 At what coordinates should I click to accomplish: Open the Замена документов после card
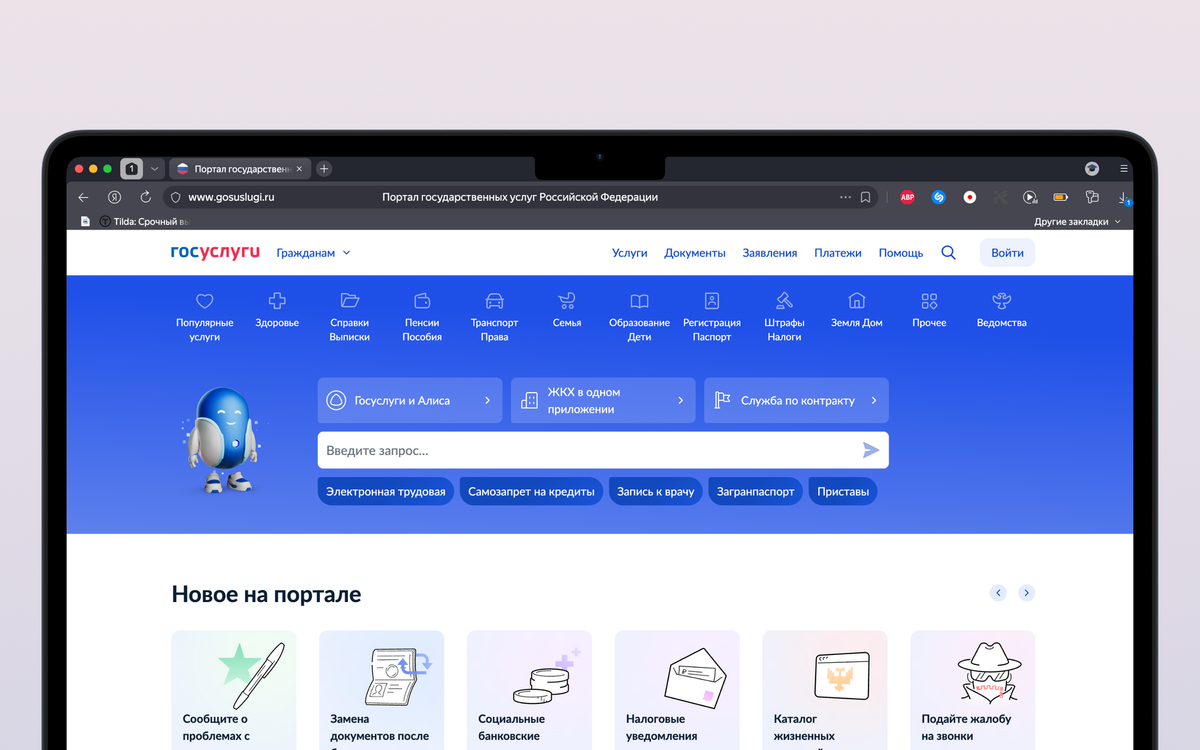click(382, 690)
